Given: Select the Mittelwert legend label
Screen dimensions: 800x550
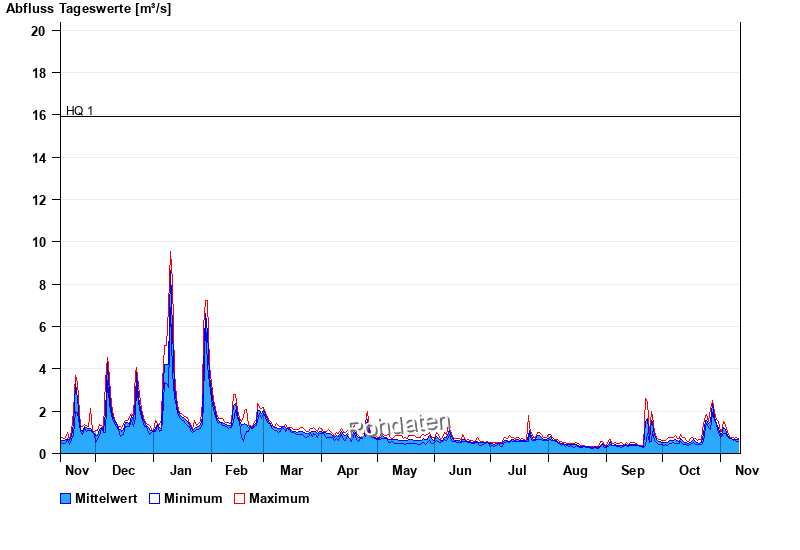Looking at the screenshot, I should point(107,498).
